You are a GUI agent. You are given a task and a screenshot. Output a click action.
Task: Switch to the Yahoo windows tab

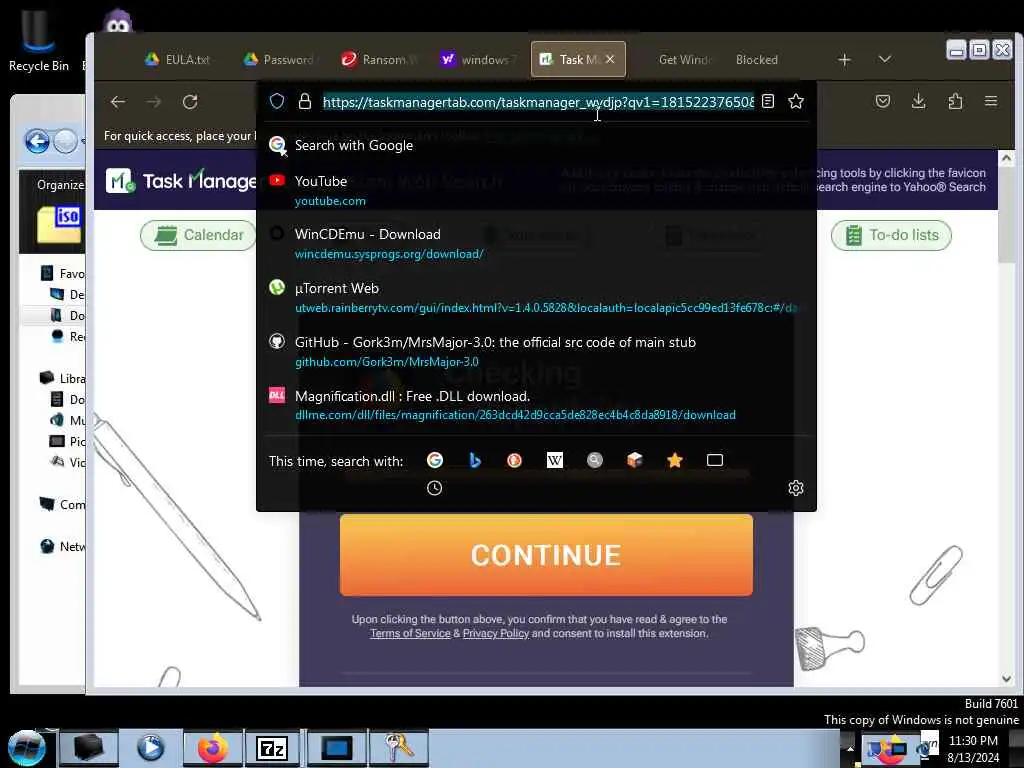point(478,59)
